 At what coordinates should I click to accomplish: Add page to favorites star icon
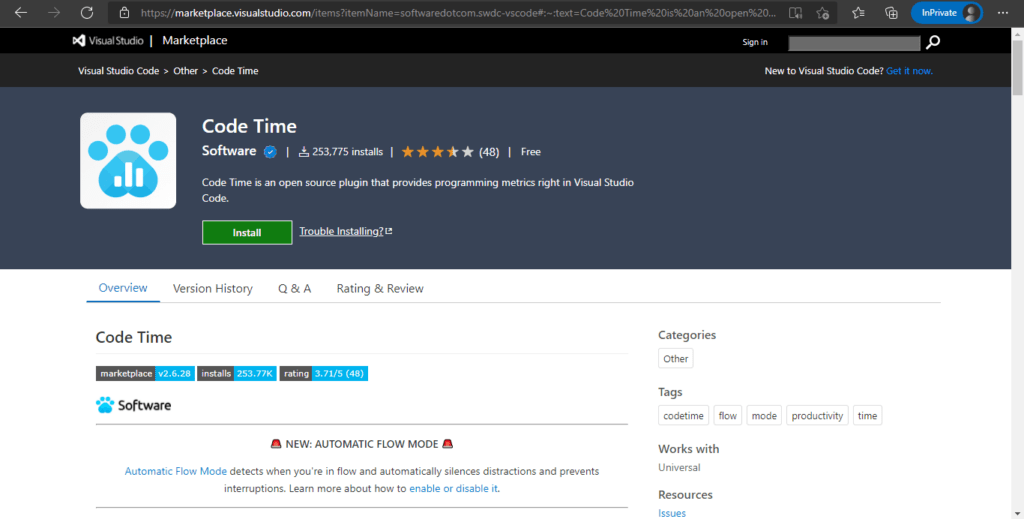(x=823, y=12)
